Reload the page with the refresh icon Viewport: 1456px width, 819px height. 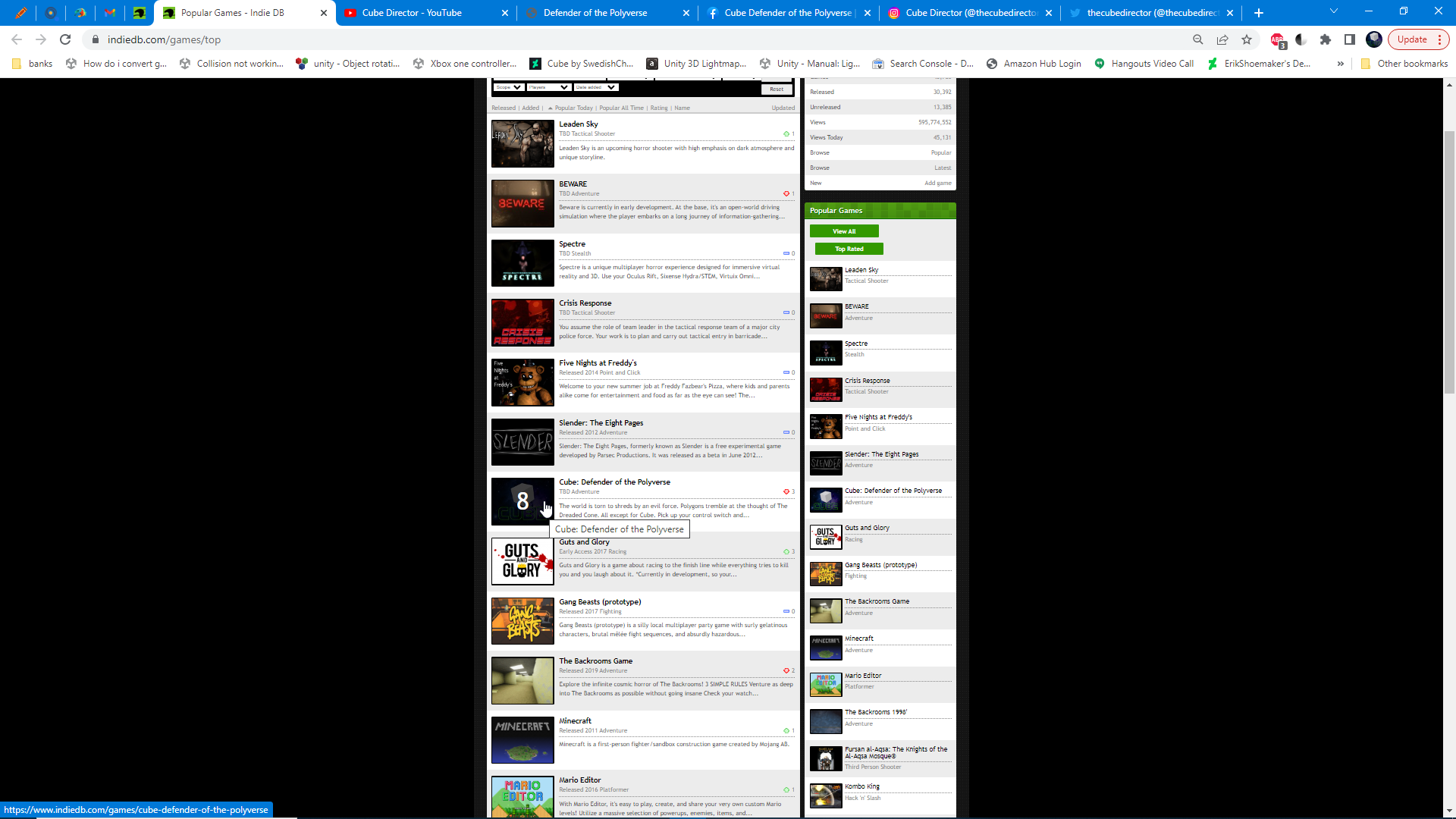(65, 39)
